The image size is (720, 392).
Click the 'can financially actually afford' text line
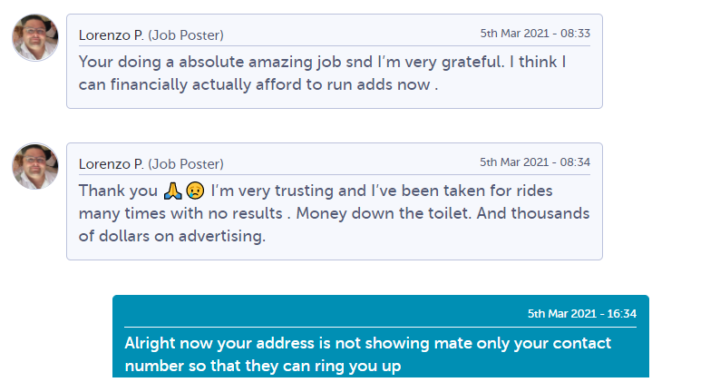pyautogui.click(x=258, y=84)
